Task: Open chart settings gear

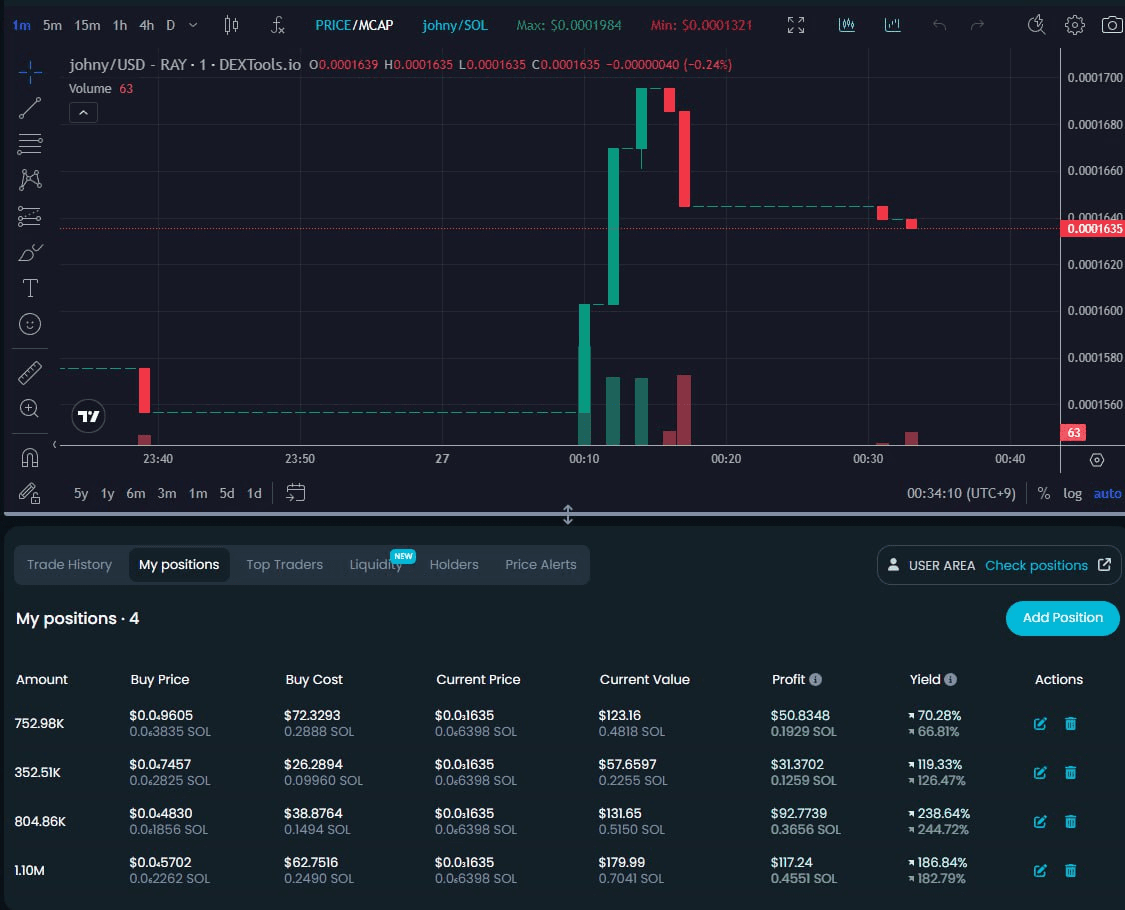Action: 1075,25
